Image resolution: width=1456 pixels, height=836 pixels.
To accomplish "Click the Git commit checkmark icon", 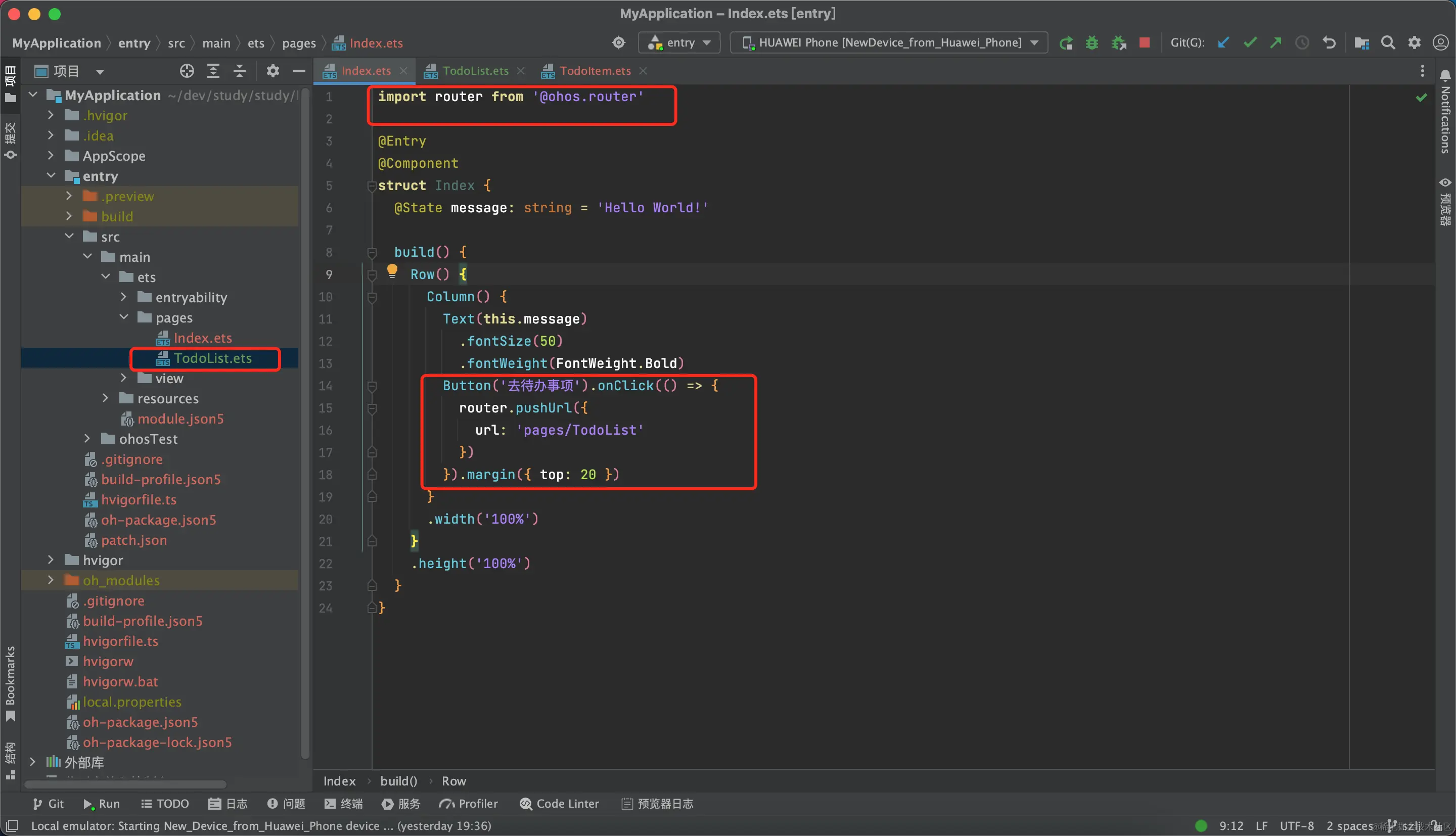I will [x=1249, y=43].
